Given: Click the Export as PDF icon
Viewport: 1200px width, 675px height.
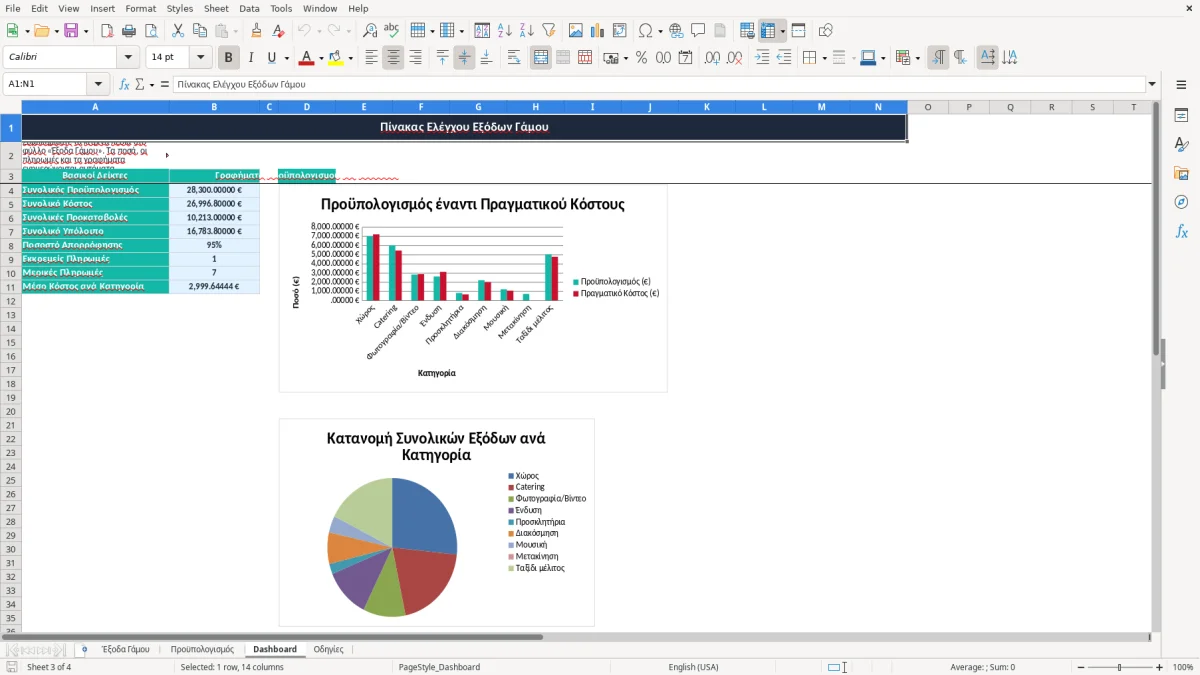Looking at the screenshot, I should click(x=107, y=31).
